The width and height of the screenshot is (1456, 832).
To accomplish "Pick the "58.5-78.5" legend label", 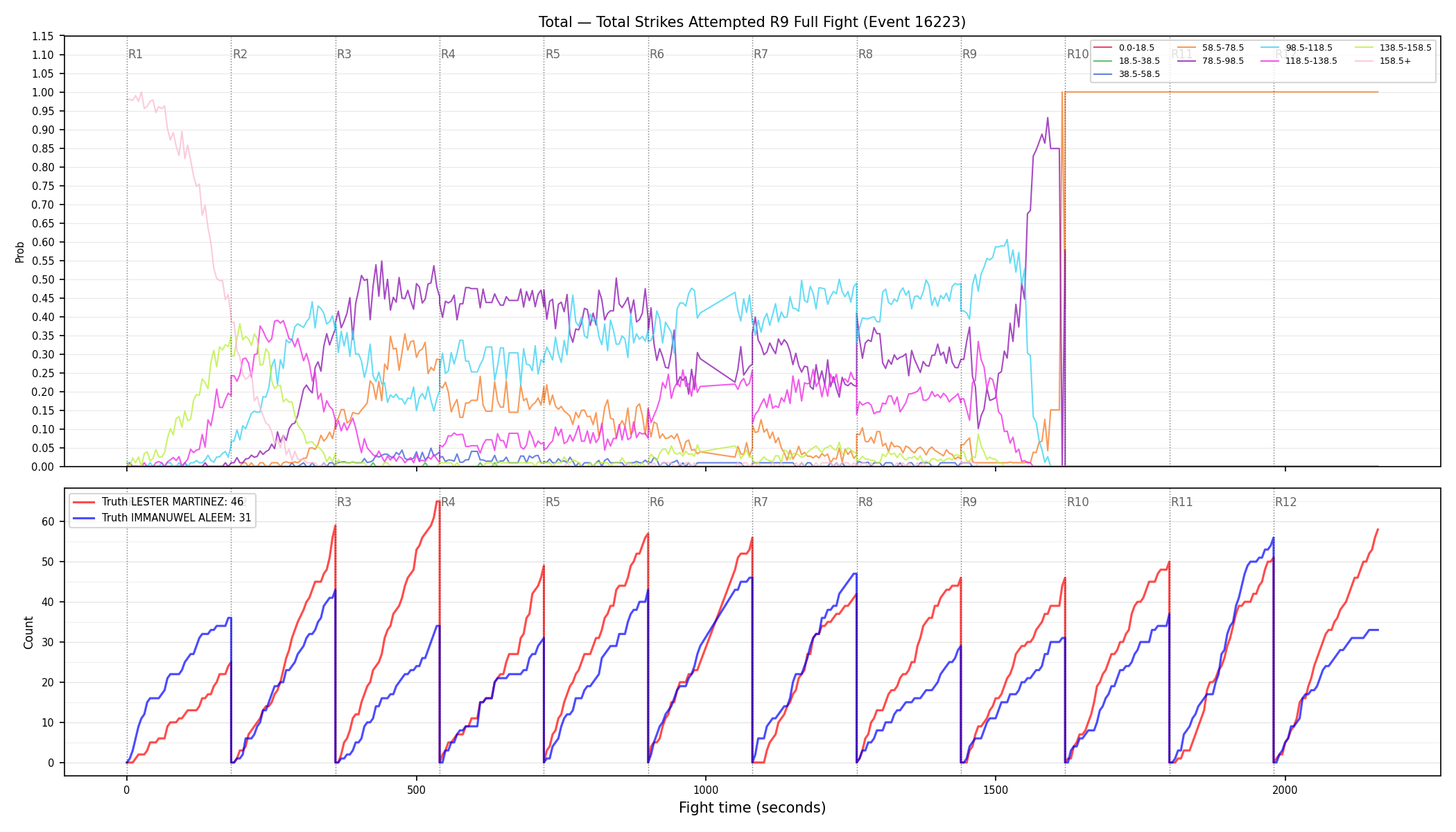I will 1223,48.
